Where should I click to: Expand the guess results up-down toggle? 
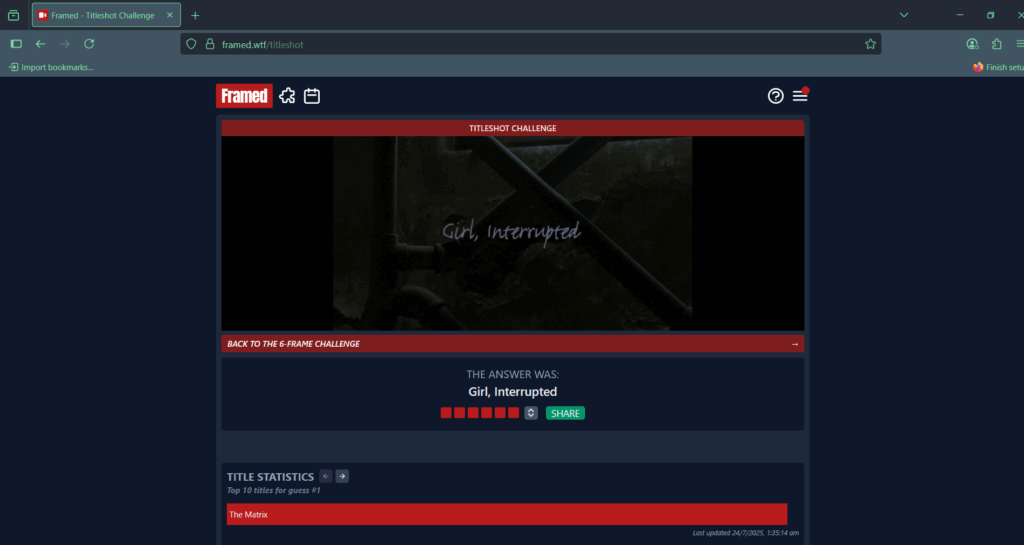pos(531,413)
